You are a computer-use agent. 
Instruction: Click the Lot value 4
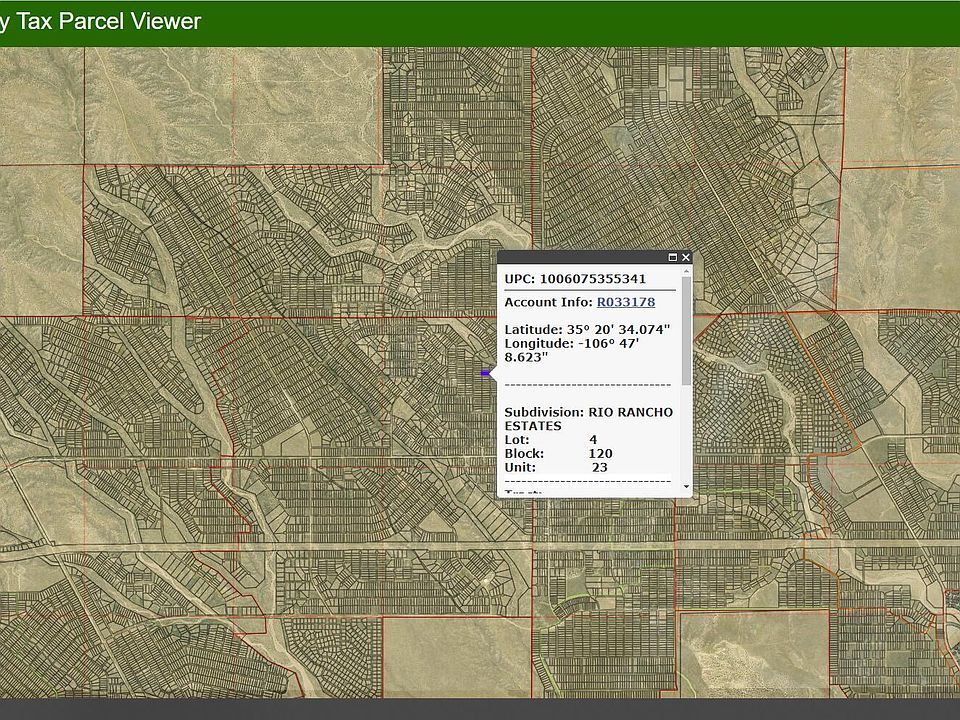(593, 440)
